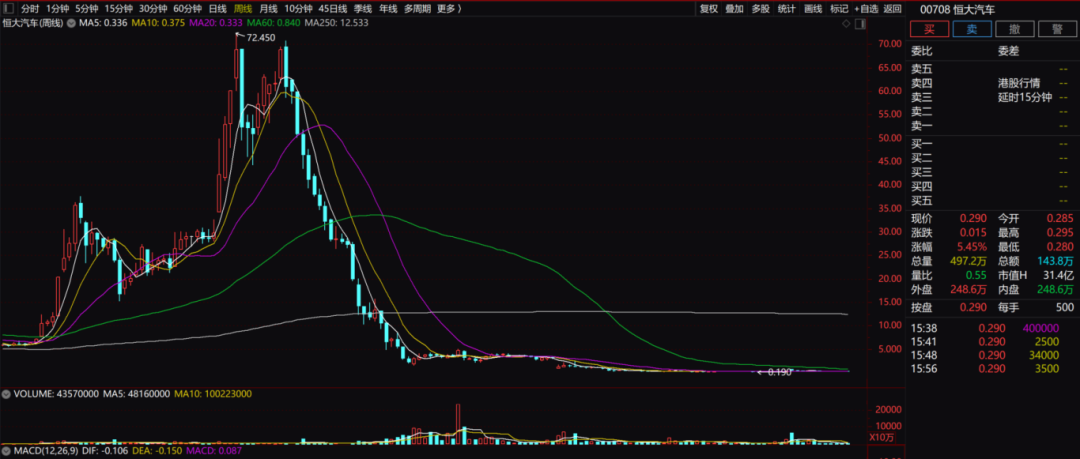Select the 分时 intraday tab
The width and height of the screenshot is (1080, 459).
coord(30,9)
